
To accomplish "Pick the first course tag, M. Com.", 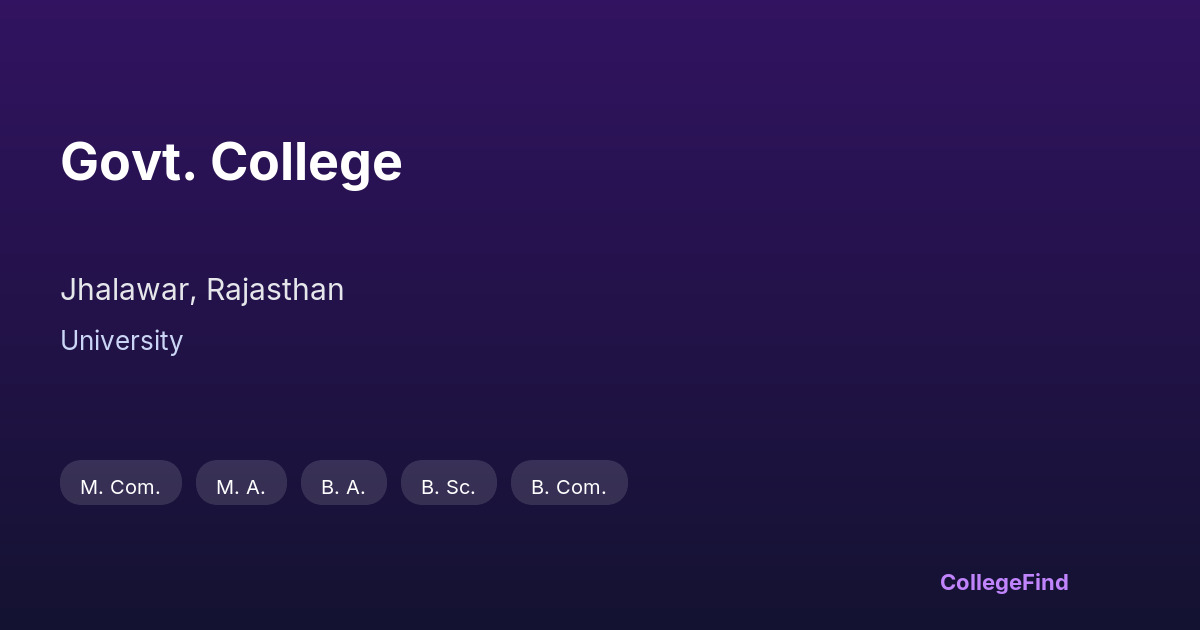I will (x=120, y=484).
